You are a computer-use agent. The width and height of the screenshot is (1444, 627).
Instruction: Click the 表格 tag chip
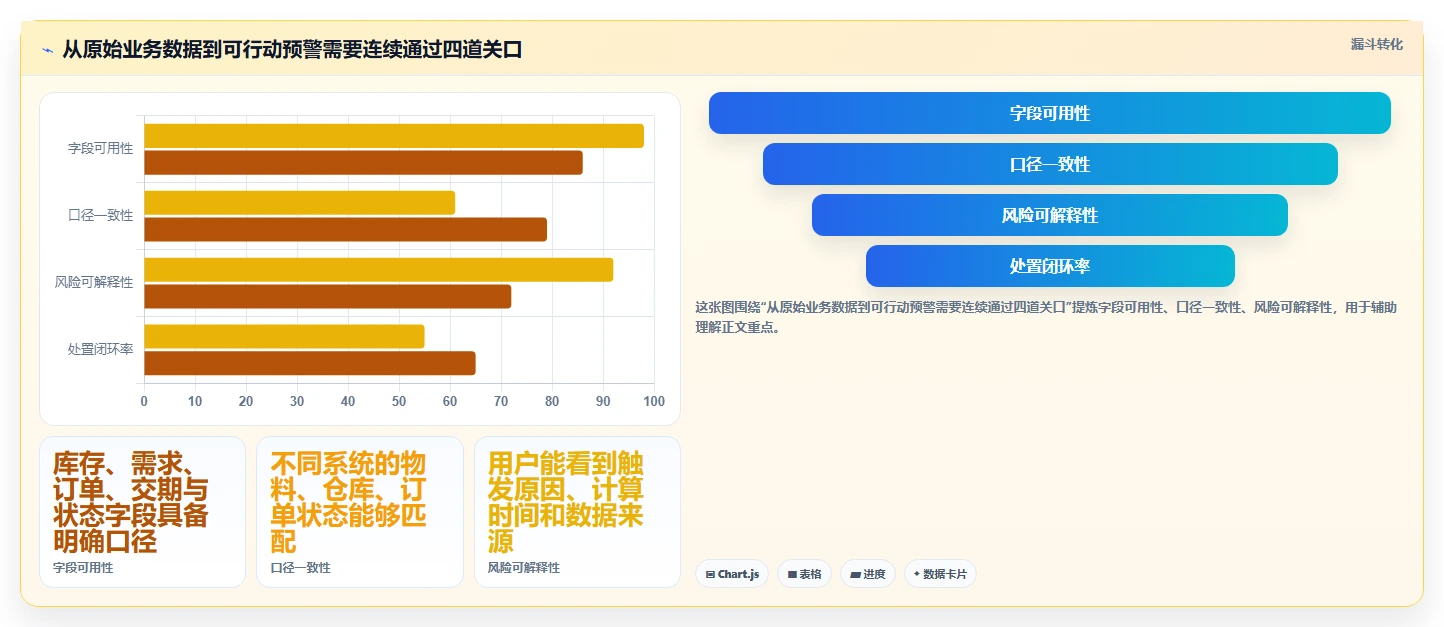tap(804, 574)
